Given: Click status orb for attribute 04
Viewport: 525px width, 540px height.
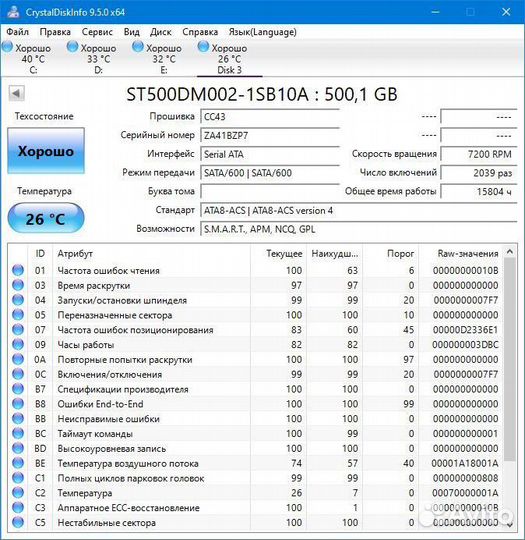Looking at the screenshot, I should tap(18, 300).
